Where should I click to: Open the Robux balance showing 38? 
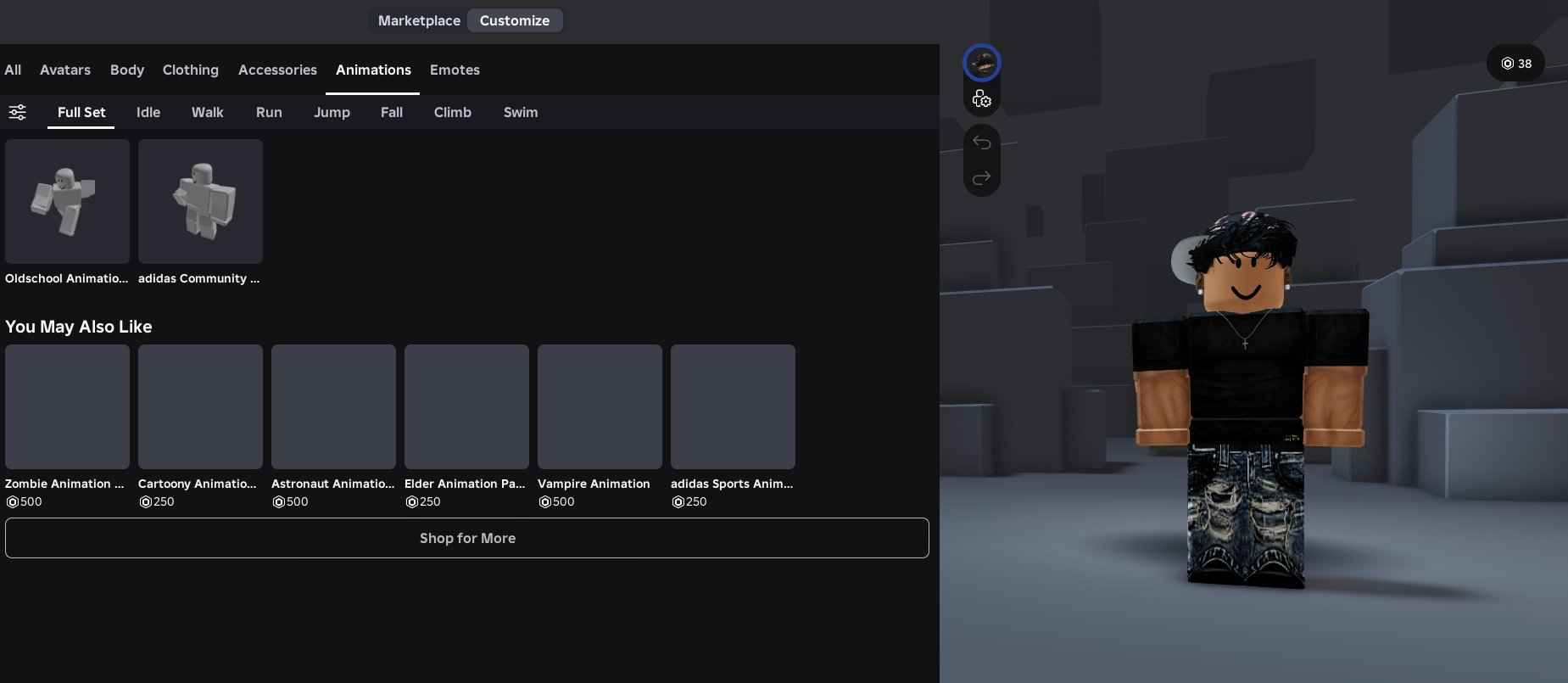pyautogui.click(x=1515, y=64)
